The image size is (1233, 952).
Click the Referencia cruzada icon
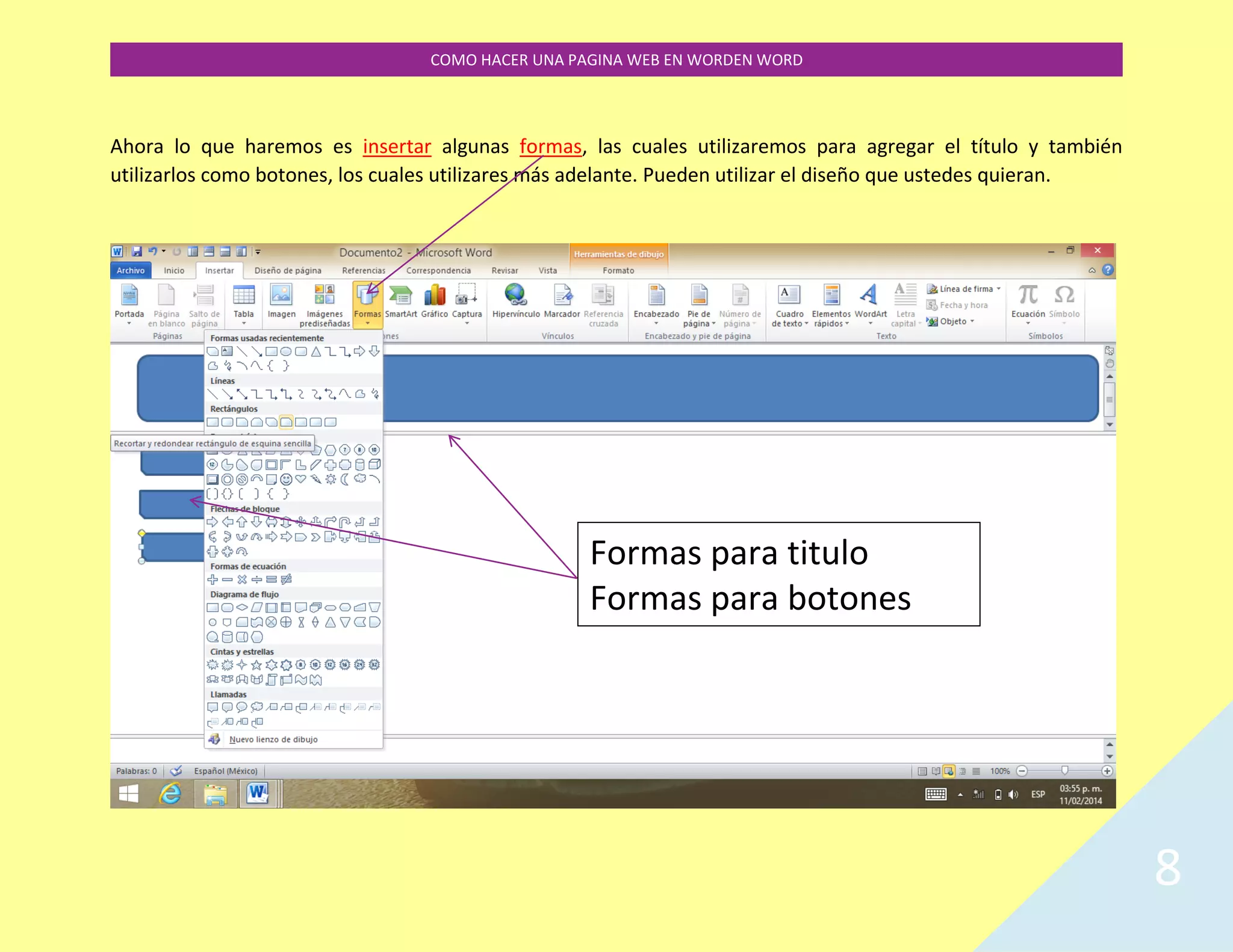603,295
